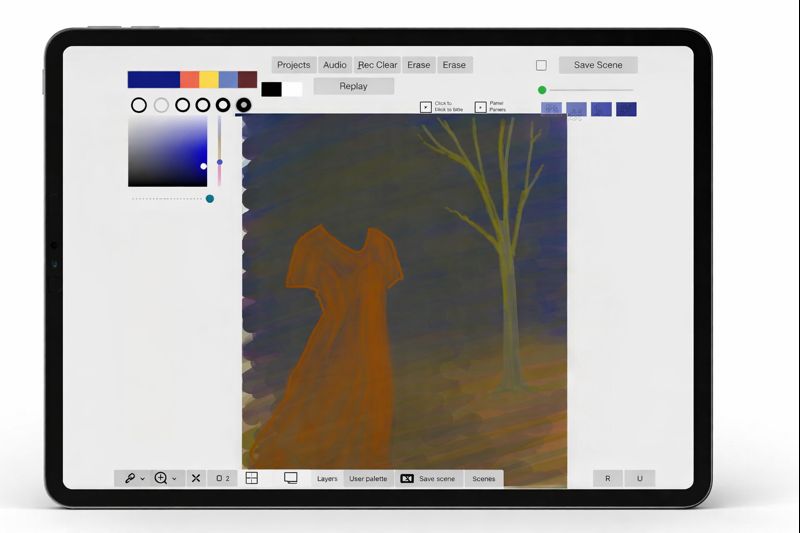Select the grid layout icon
The width and height of the screenshot is (800, 533).
pyautogui.click(x=252, y=478)
